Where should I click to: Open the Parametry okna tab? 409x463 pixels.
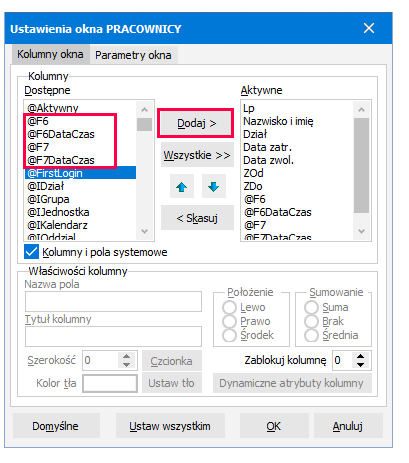(x=133, y=55)
